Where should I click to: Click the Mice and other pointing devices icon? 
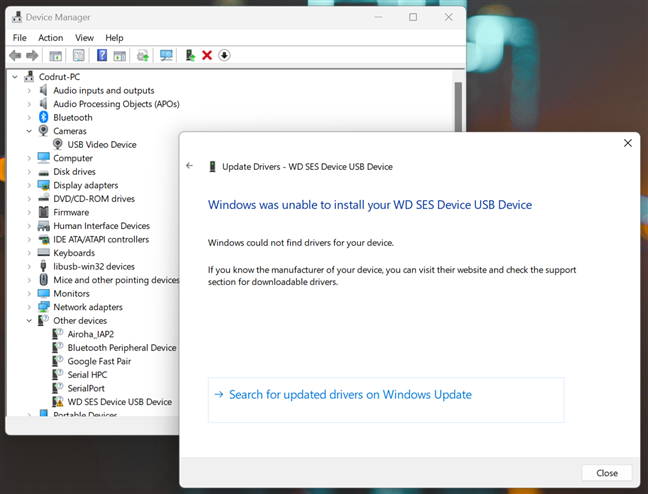pos(43,280)
